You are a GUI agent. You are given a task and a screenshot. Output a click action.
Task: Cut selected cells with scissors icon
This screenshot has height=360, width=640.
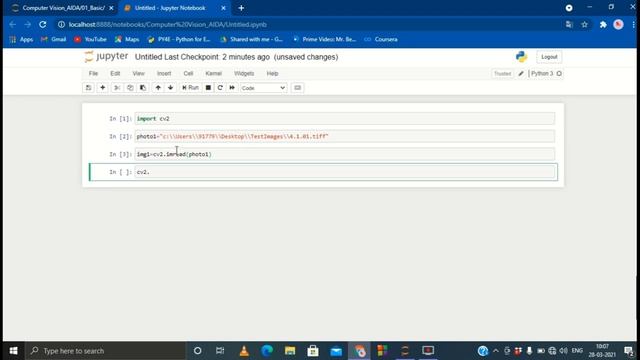pos(117,88)
